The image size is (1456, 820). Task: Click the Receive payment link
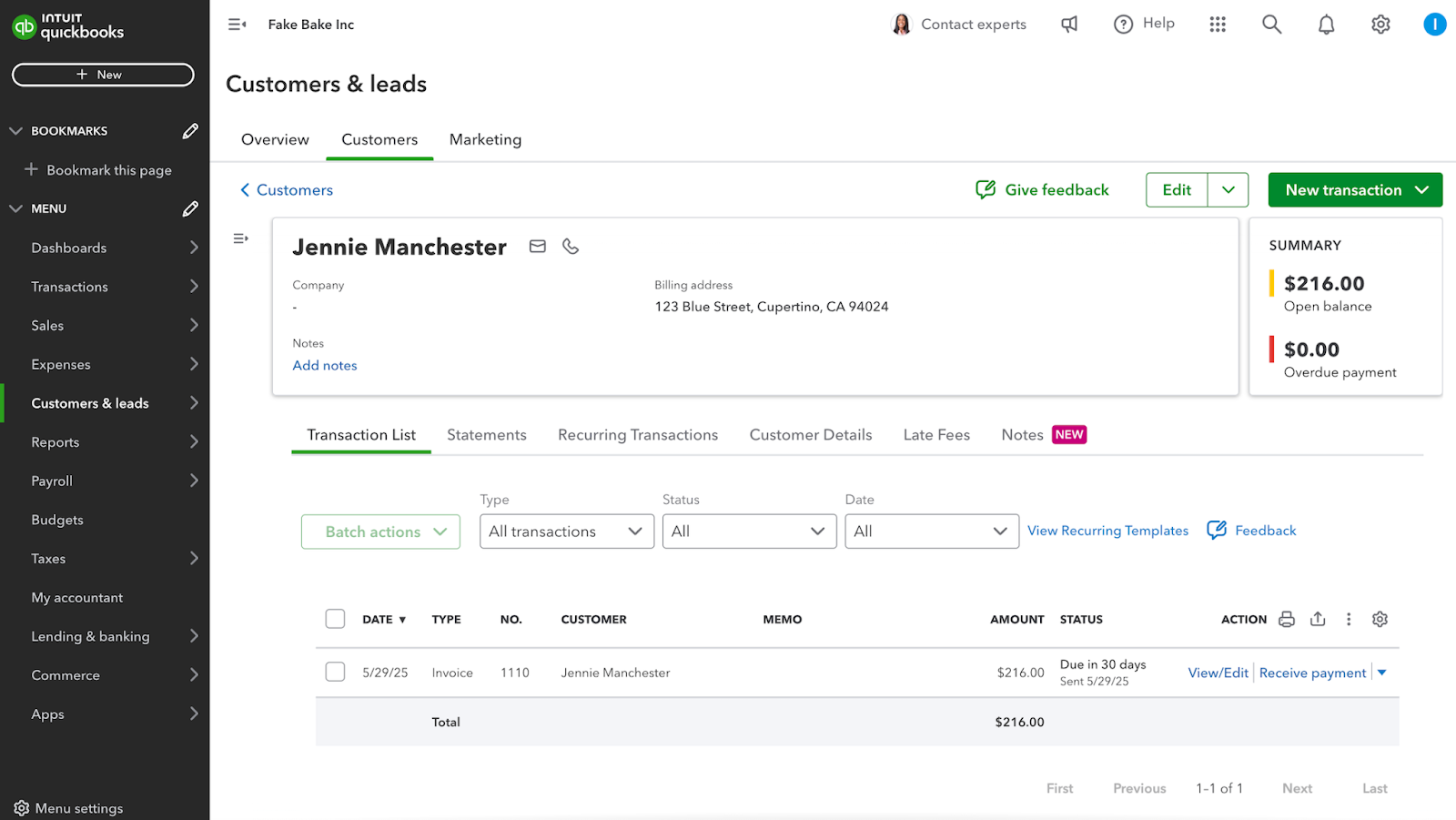(1312, 672)
